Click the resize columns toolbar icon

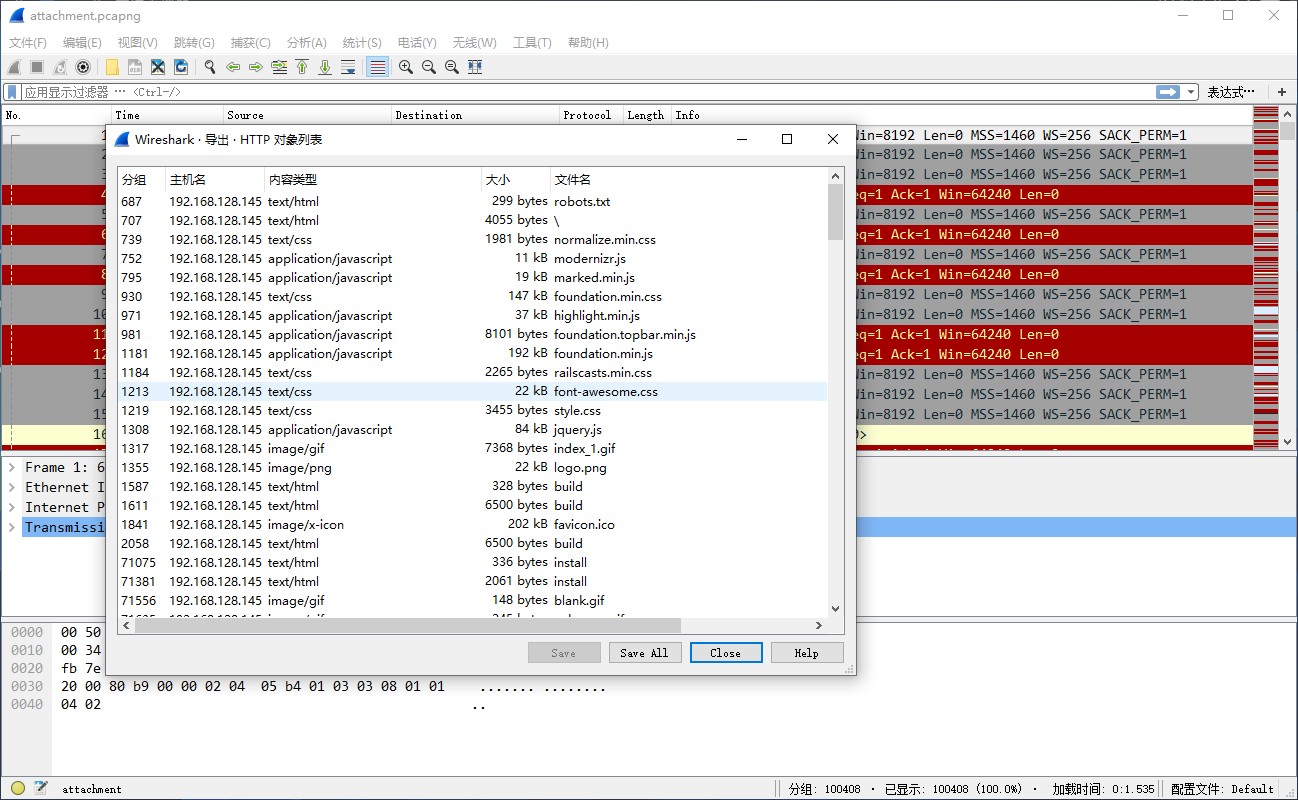click(475, 67)
